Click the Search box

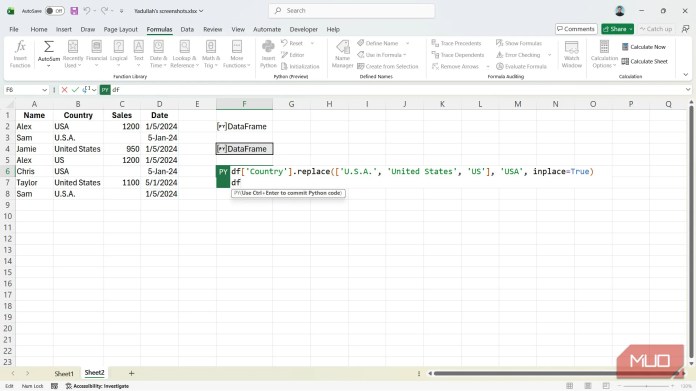(x=352, y=11)
